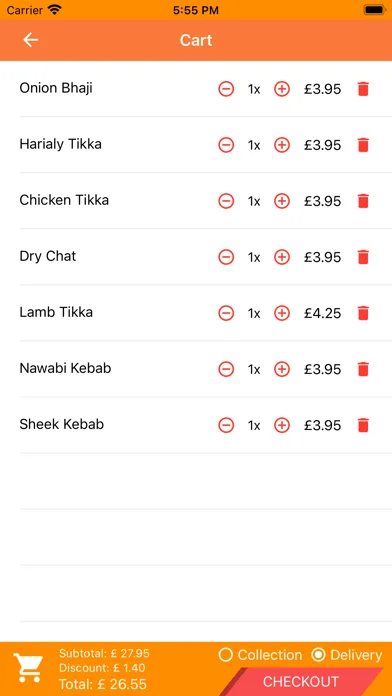Remove Harialy Tikka using trash icon
Screen dimensions: 392x696
click(x=363, y=145)
